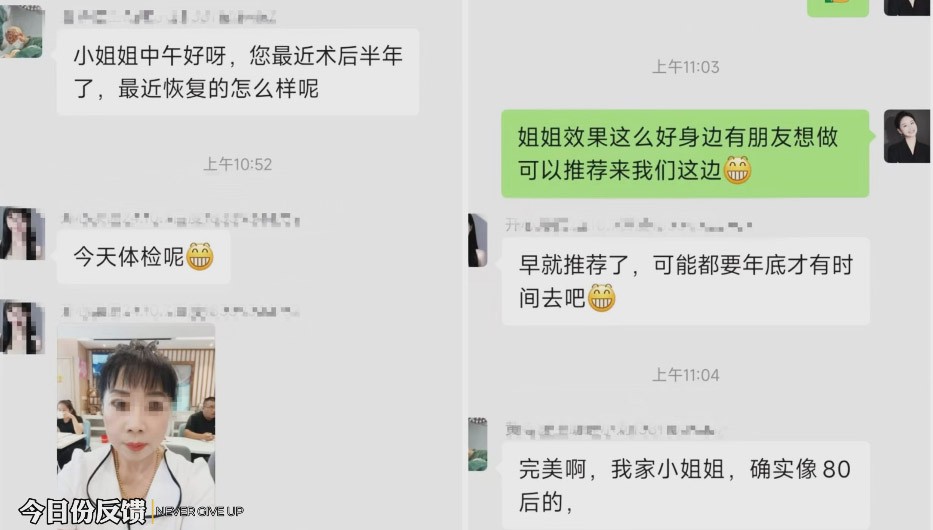933x530 pixels.
Task: Tap the grin emoji after "今天体检呢"
Action: [200, 256]
